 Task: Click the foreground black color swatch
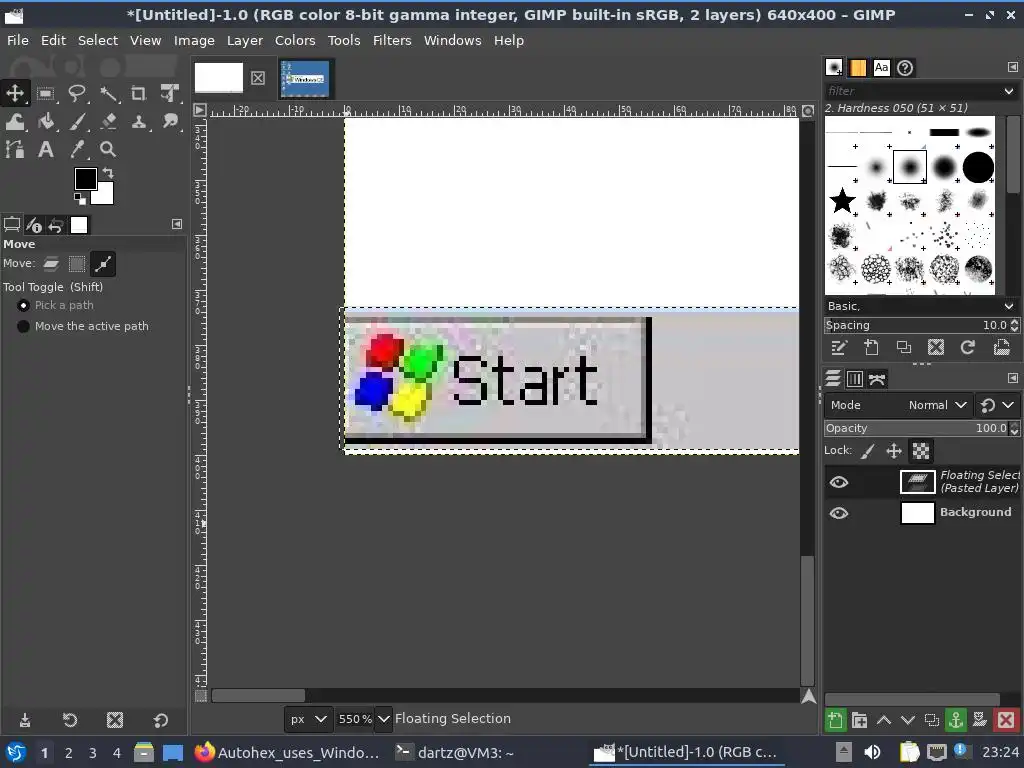[86, 178]
